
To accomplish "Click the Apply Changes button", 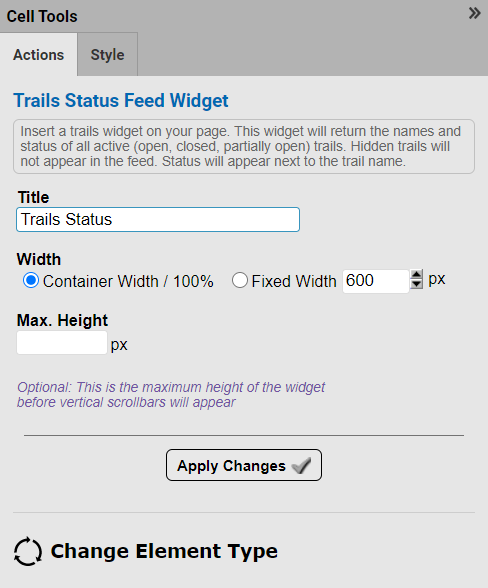I will (244, 465).
